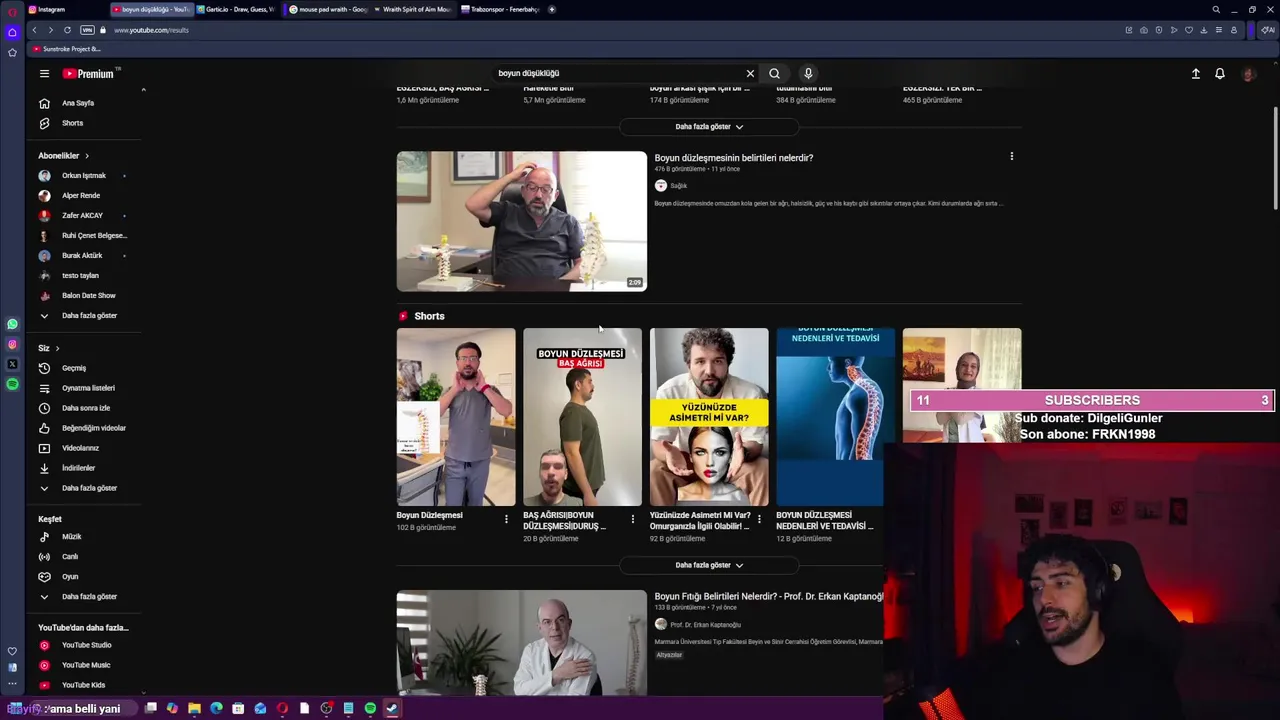Open the notifications bell
Image resolution: width=1280 pixels, height=720 pixels.
pyautogui.click(x=1220, y=74)
